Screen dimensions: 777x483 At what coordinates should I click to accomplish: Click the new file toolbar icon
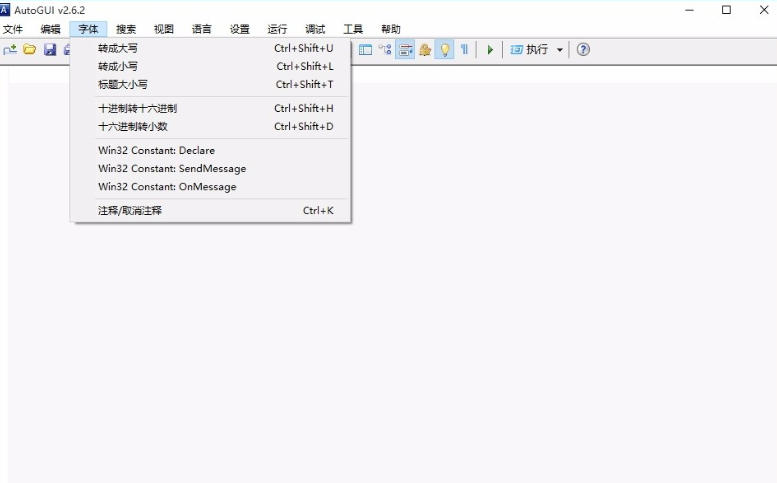pos(10,50)
